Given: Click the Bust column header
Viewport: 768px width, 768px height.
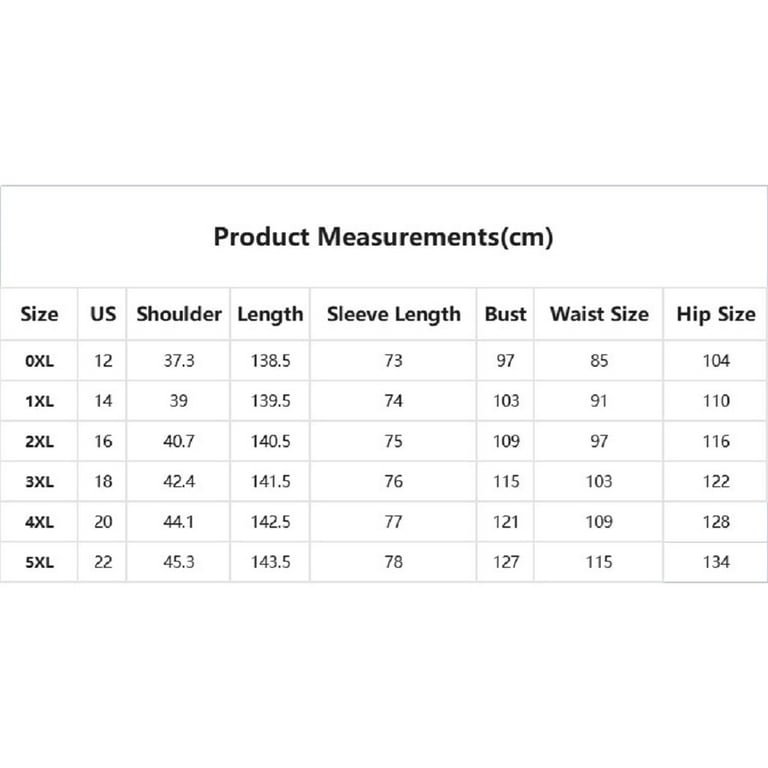Looking at the screenshot, I should pyautogui.click(x=505, y=314).
